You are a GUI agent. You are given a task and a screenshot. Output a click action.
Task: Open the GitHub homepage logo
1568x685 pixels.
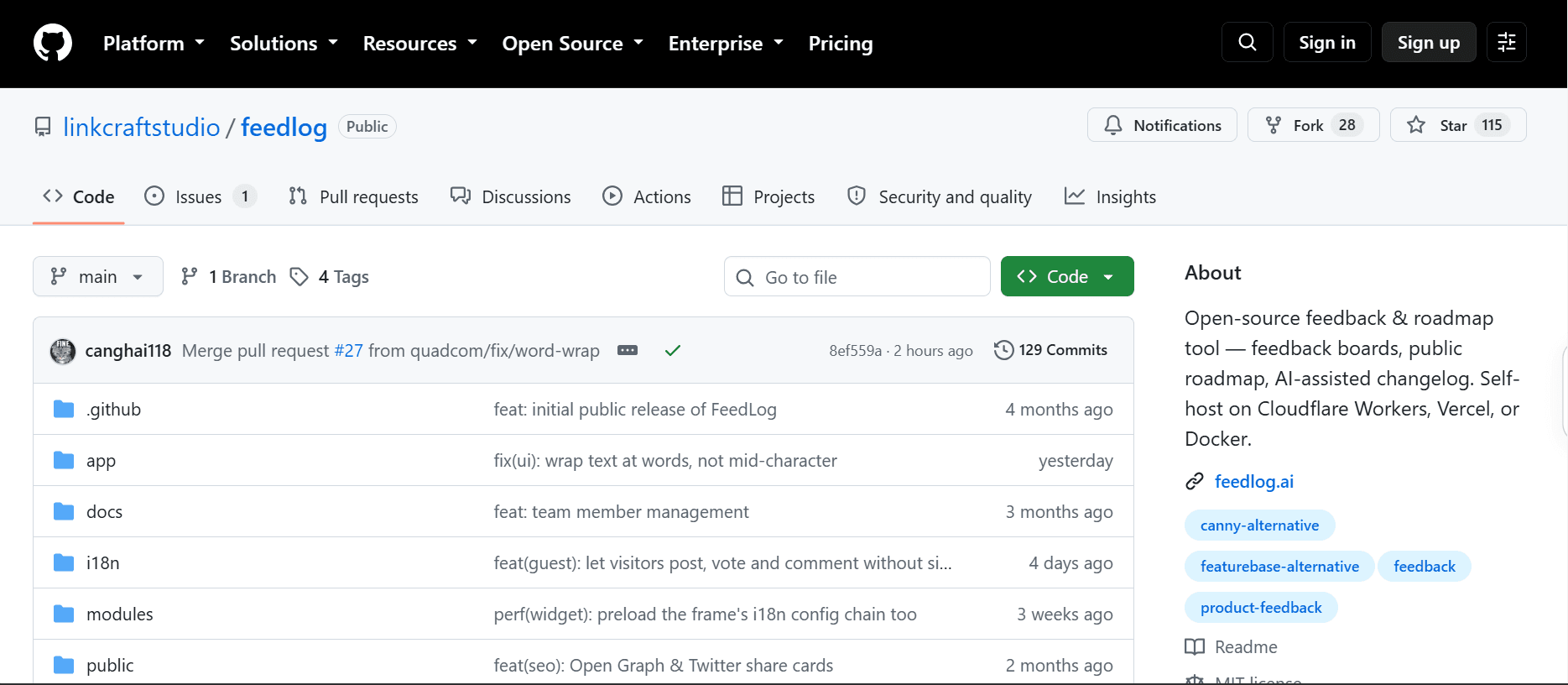tap(53, 43)
